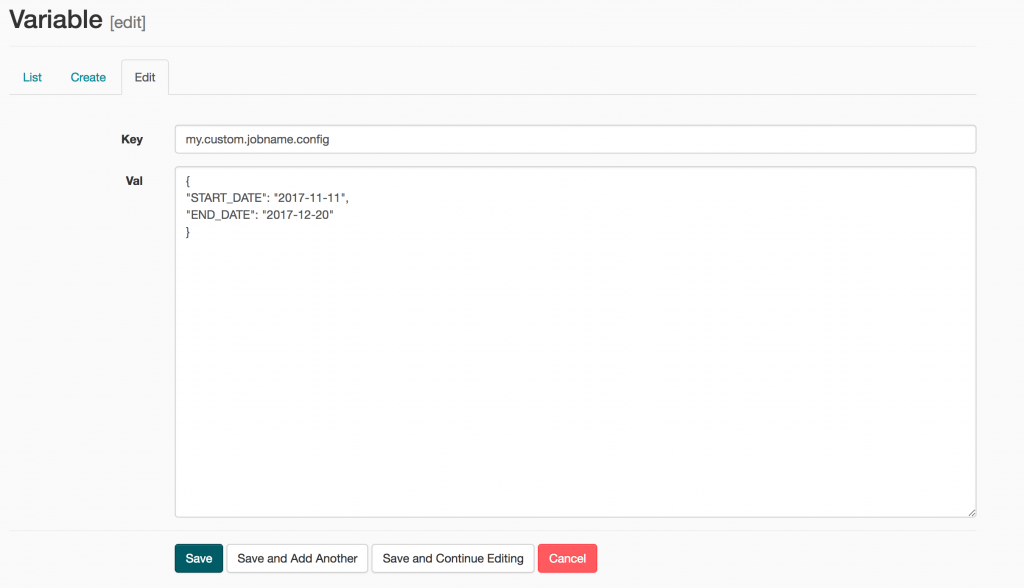Click the [edit] text beside the heading

point(128,22)
